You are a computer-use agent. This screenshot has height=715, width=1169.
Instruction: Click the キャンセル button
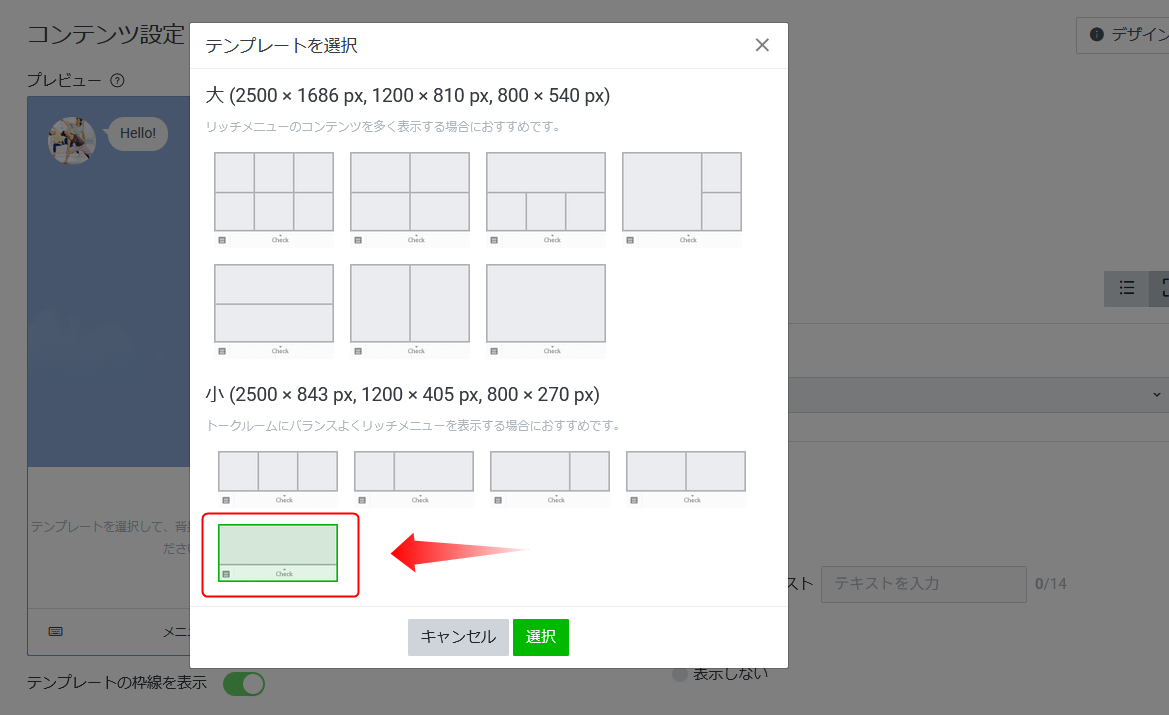click(458, 637)
